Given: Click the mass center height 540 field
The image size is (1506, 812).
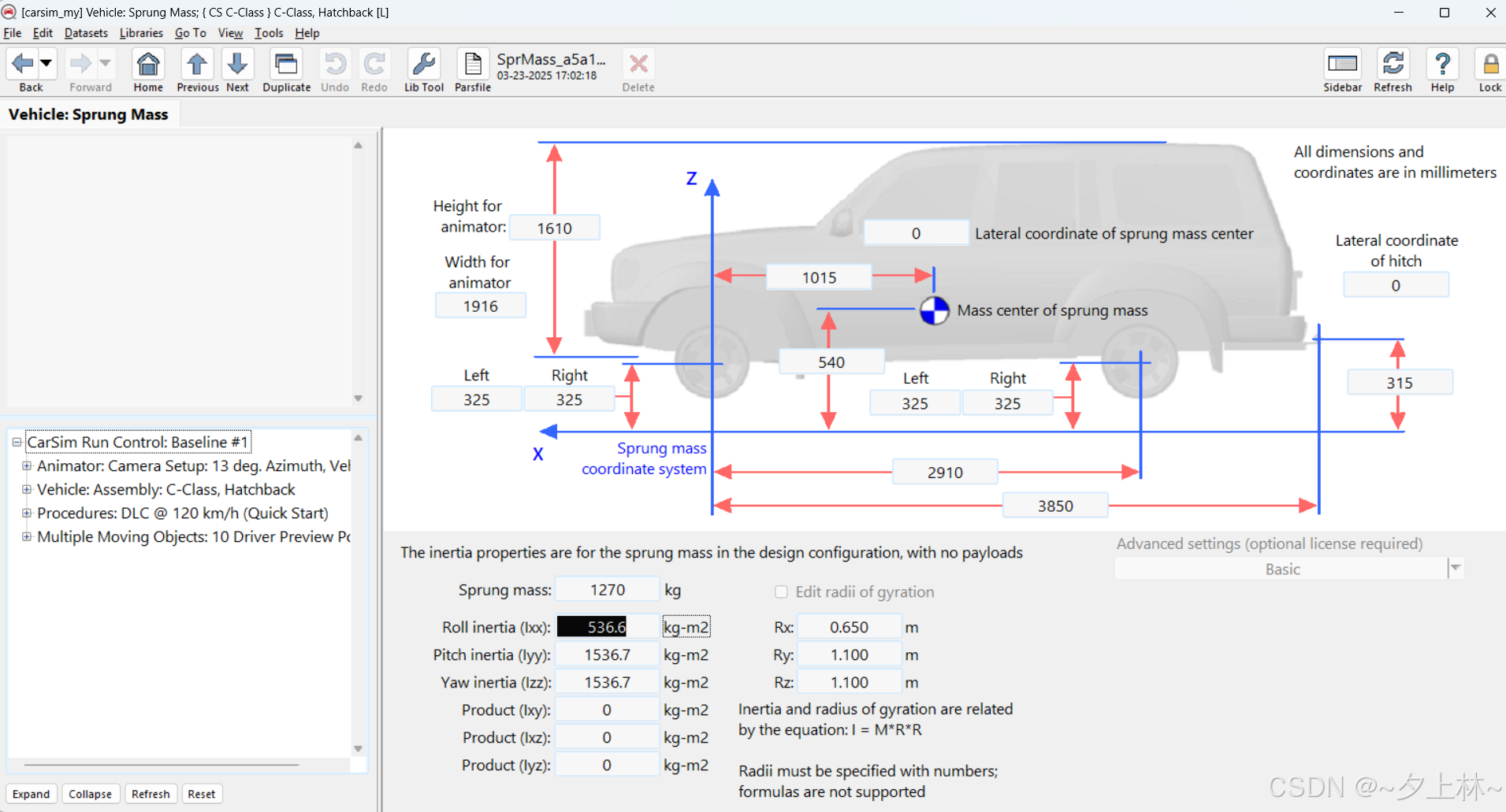Looking at the screenshot, I should [831, 362].
